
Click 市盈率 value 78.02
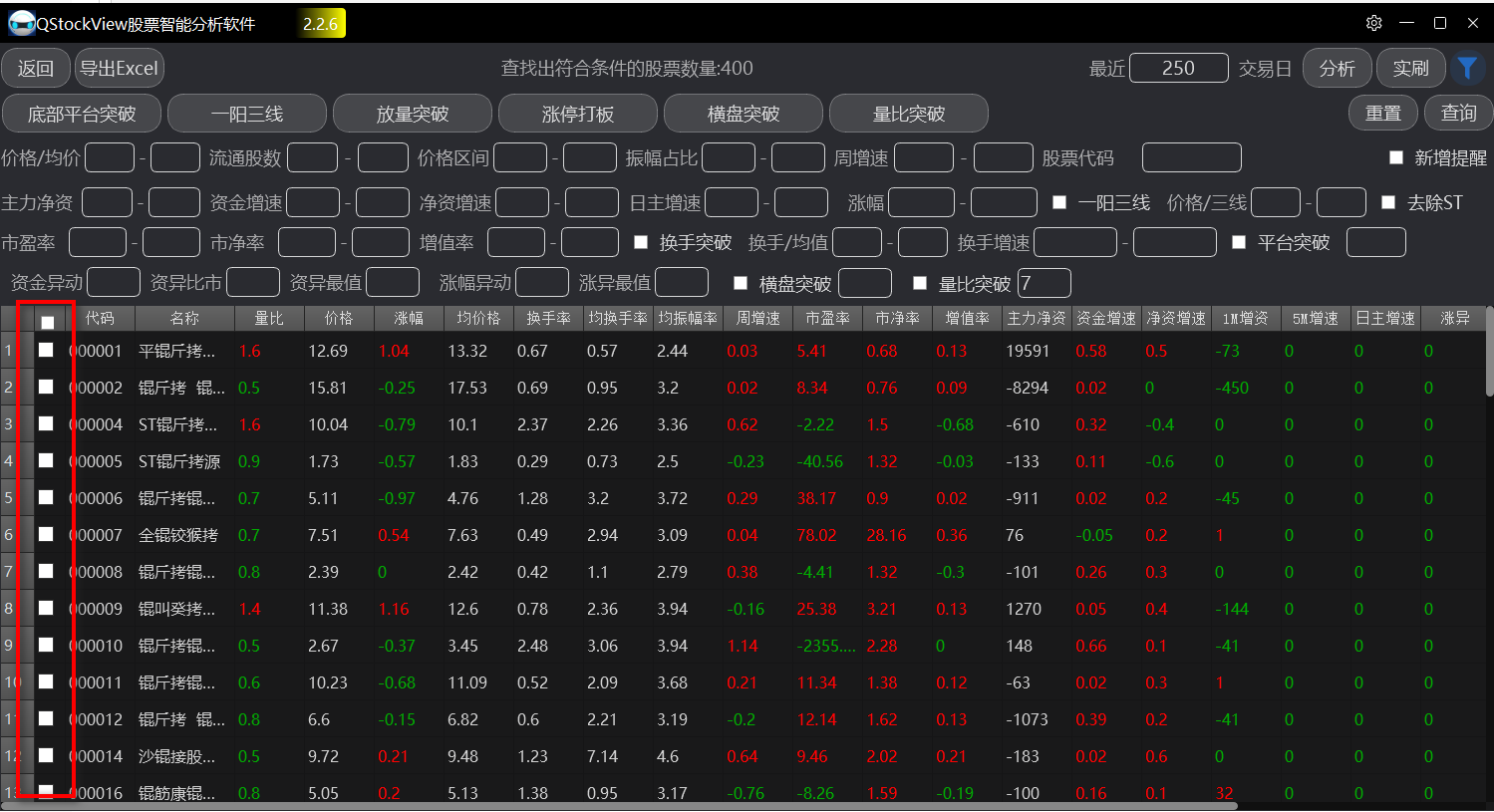(817, 535)
